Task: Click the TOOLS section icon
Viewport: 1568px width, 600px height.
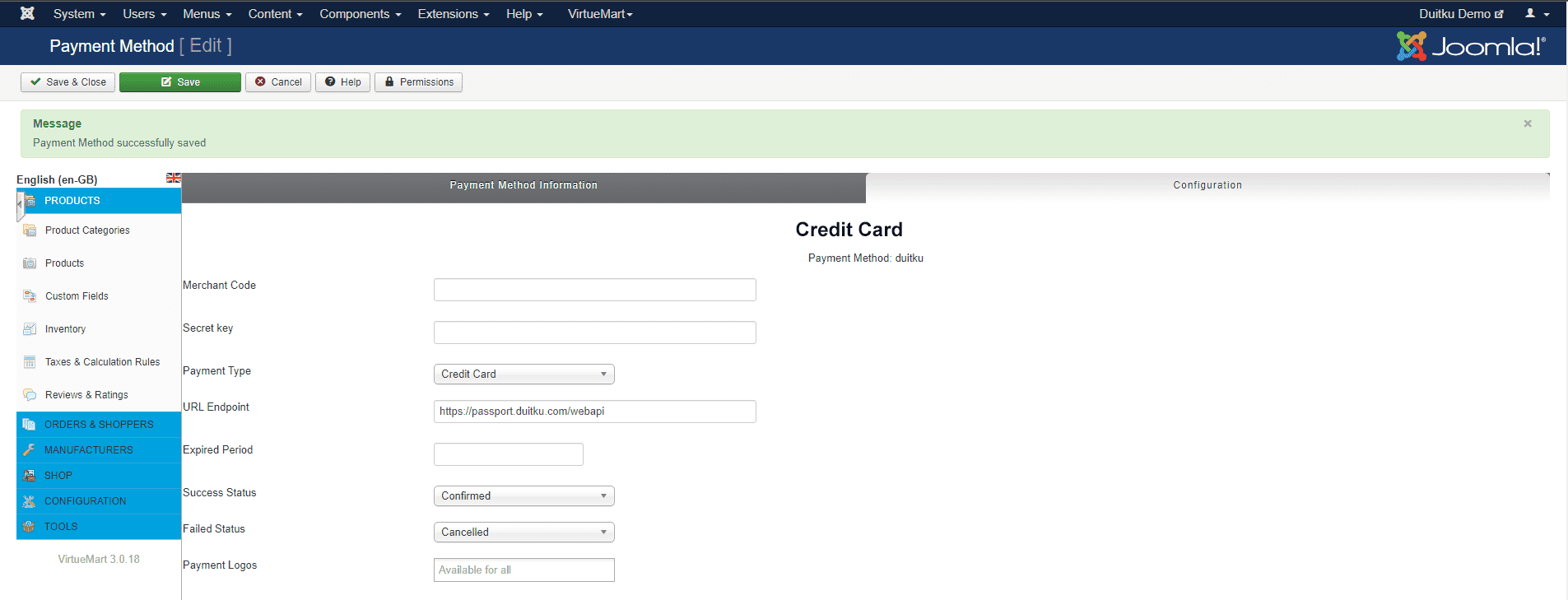Action: pos(30,527)
